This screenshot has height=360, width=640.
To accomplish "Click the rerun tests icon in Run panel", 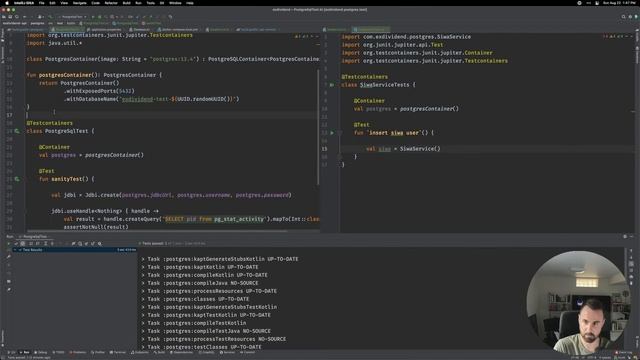I will [9, 243].
